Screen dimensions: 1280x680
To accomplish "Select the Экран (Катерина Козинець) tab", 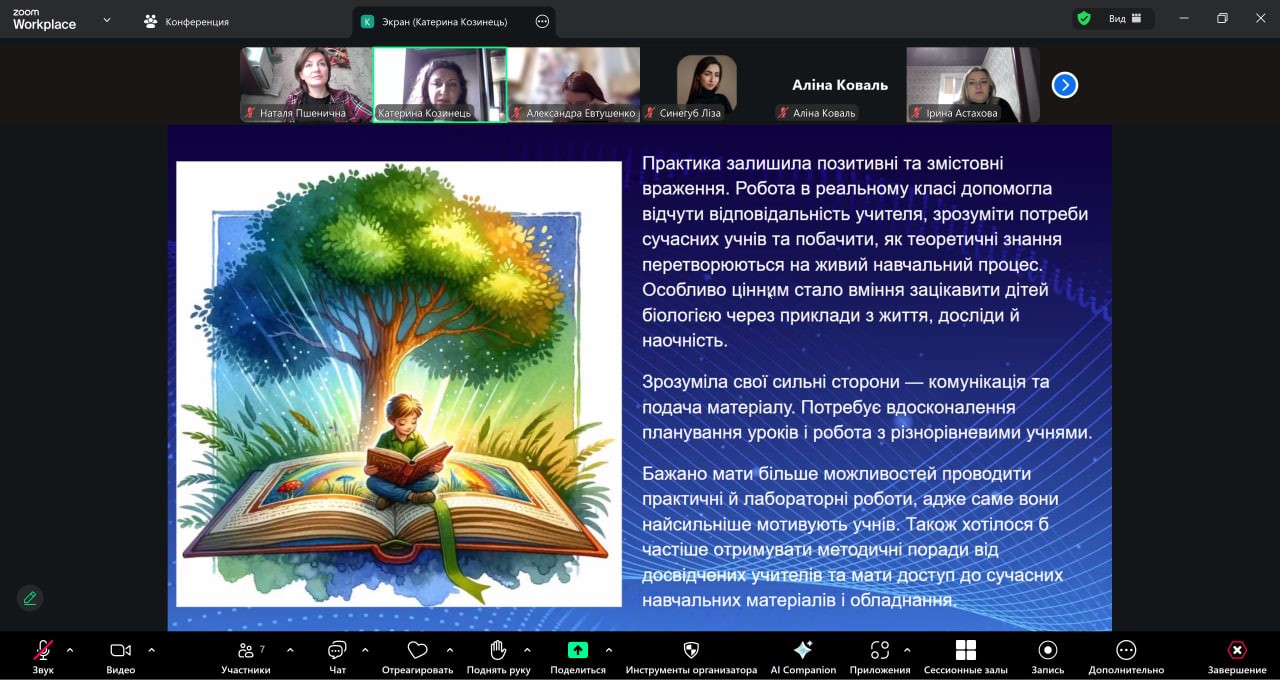I will point(444,21).
